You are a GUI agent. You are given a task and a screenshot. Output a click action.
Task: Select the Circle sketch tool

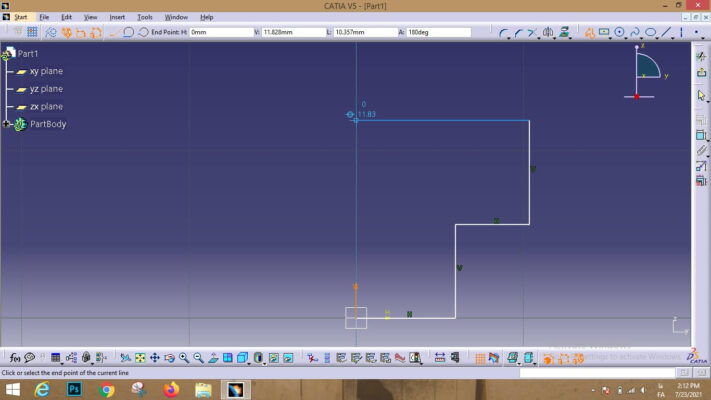click(x=619, y=33)
